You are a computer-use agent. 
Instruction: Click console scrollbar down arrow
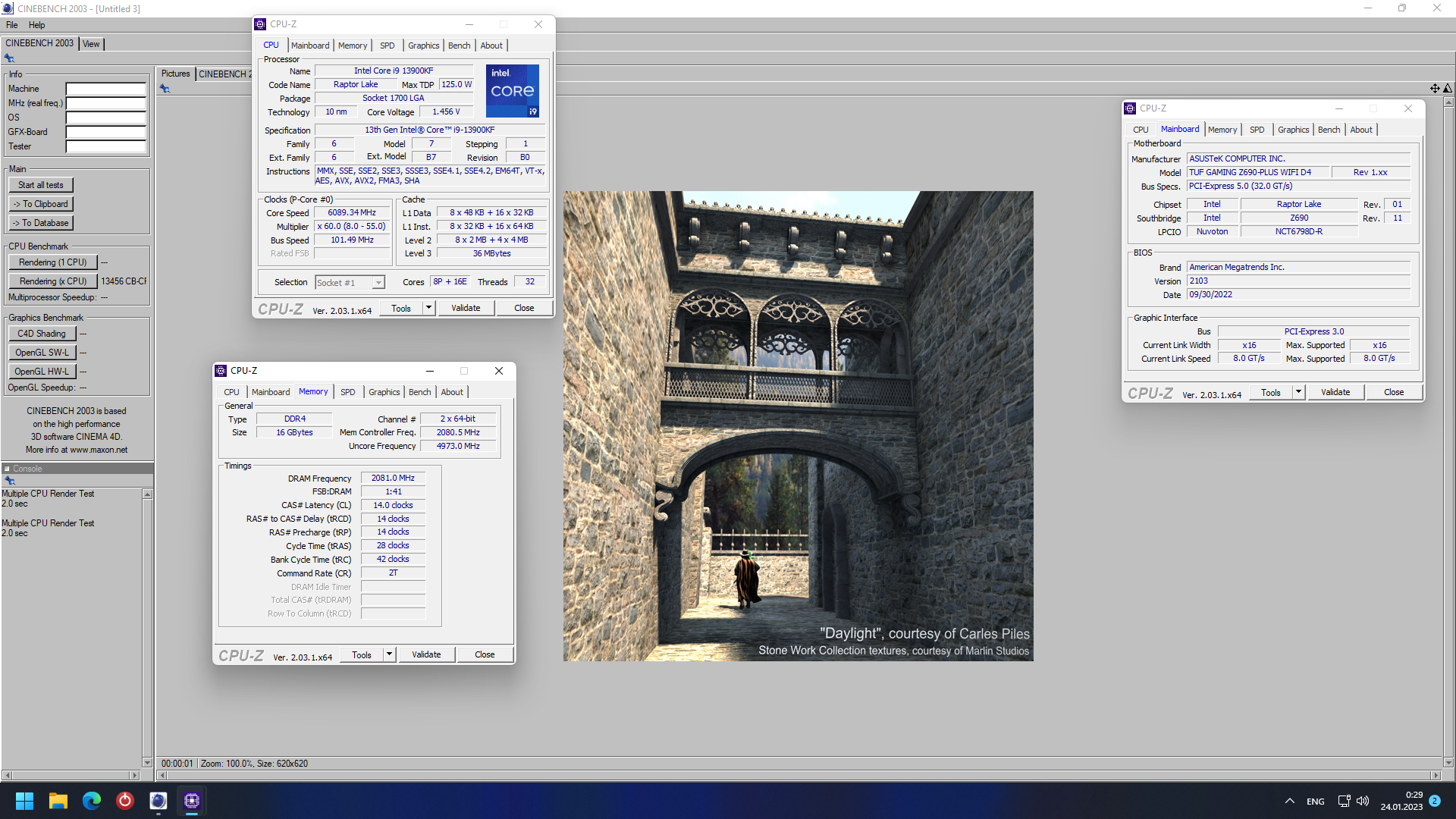coord(147,762)
